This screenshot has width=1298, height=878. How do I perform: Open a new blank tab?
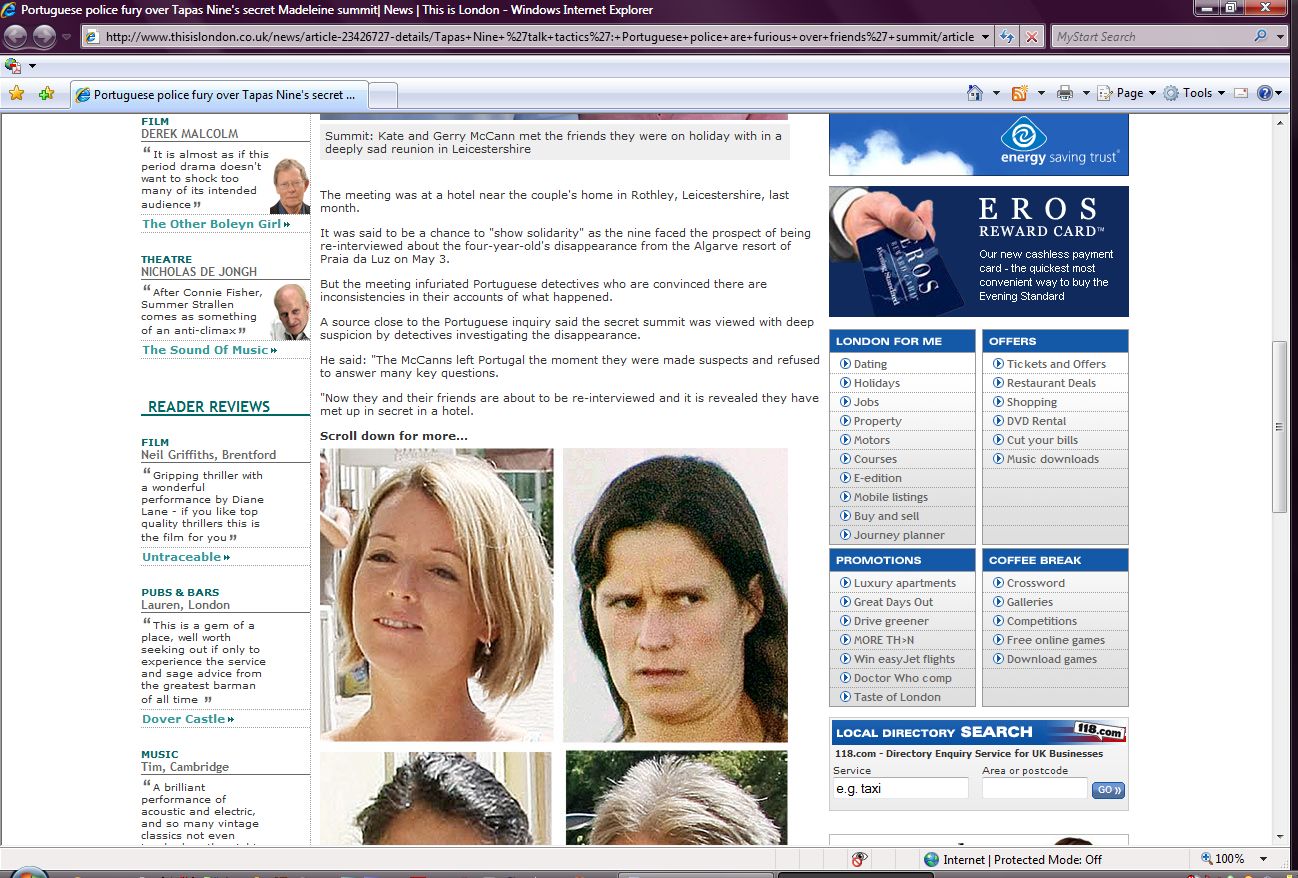click(384, 95)
